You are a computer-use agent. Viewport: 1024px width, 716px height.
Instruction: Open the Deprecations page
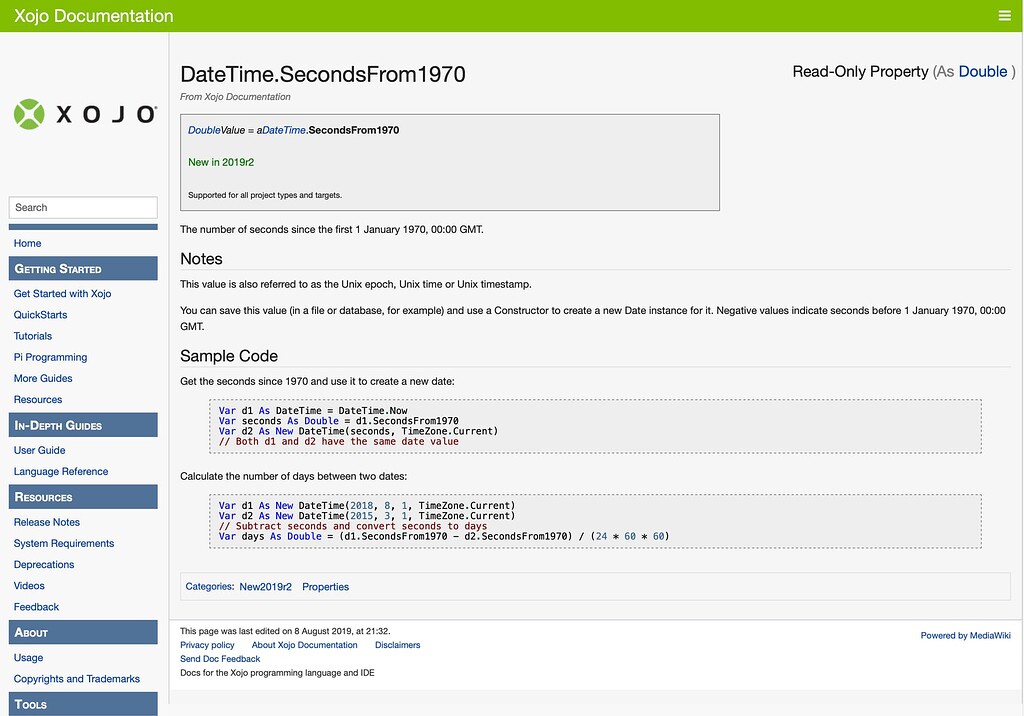click(43, 564)
